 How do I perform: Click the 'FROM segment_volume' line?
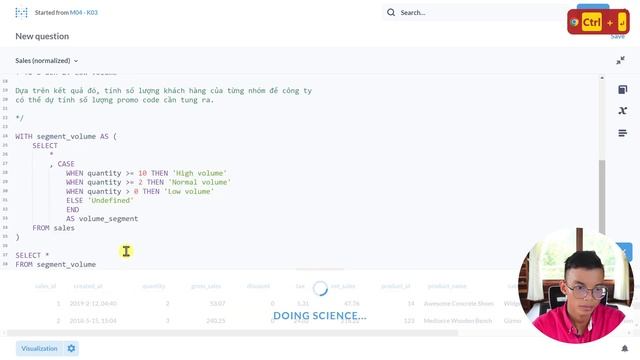click(56, 264)
